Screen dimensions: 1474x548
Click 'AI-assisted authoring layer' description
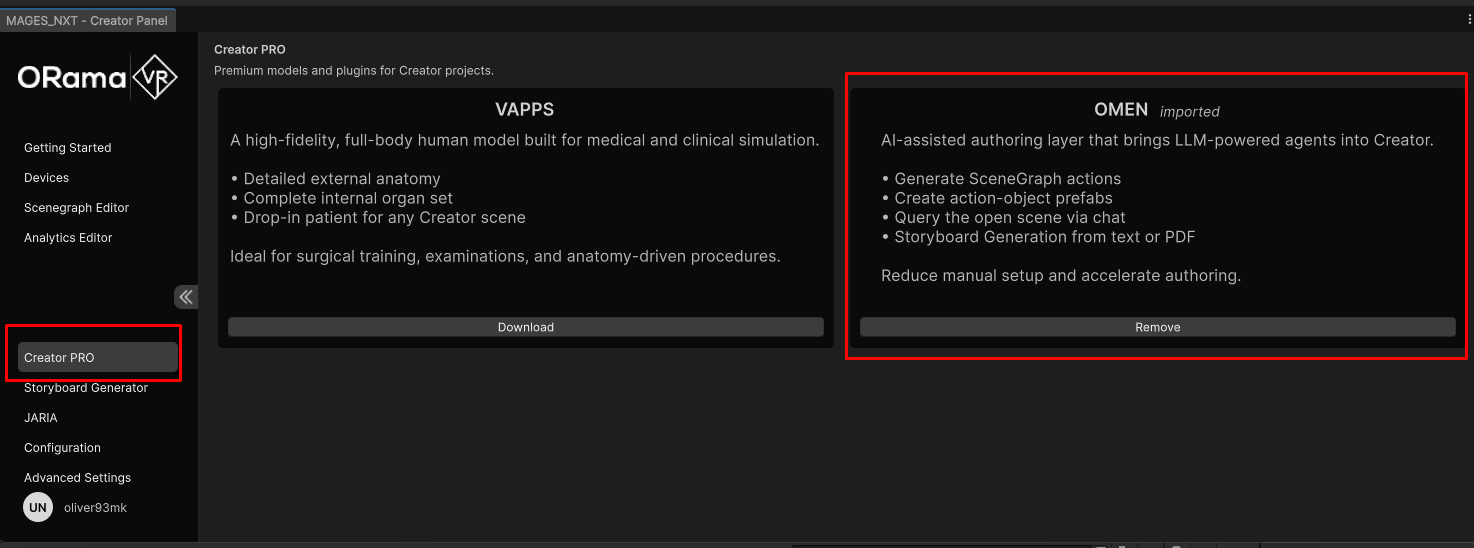tap(1157, 140)
